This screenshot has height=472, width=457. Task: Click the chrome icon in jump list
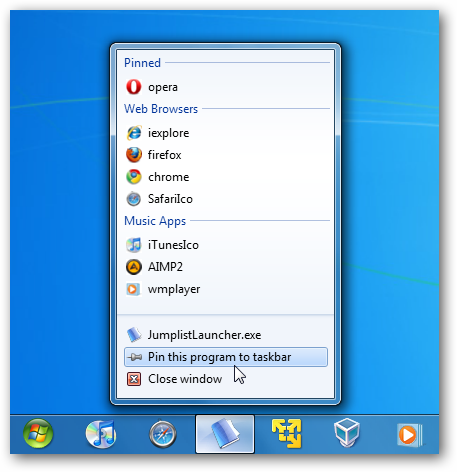coord(134,177)
